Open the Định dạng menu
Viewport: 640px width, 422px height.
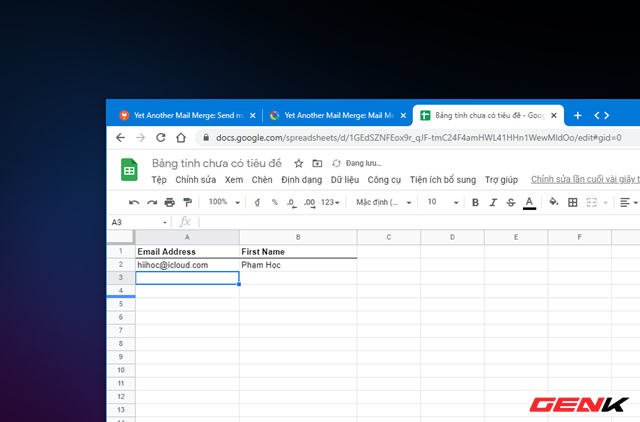(x=301, y=180)
